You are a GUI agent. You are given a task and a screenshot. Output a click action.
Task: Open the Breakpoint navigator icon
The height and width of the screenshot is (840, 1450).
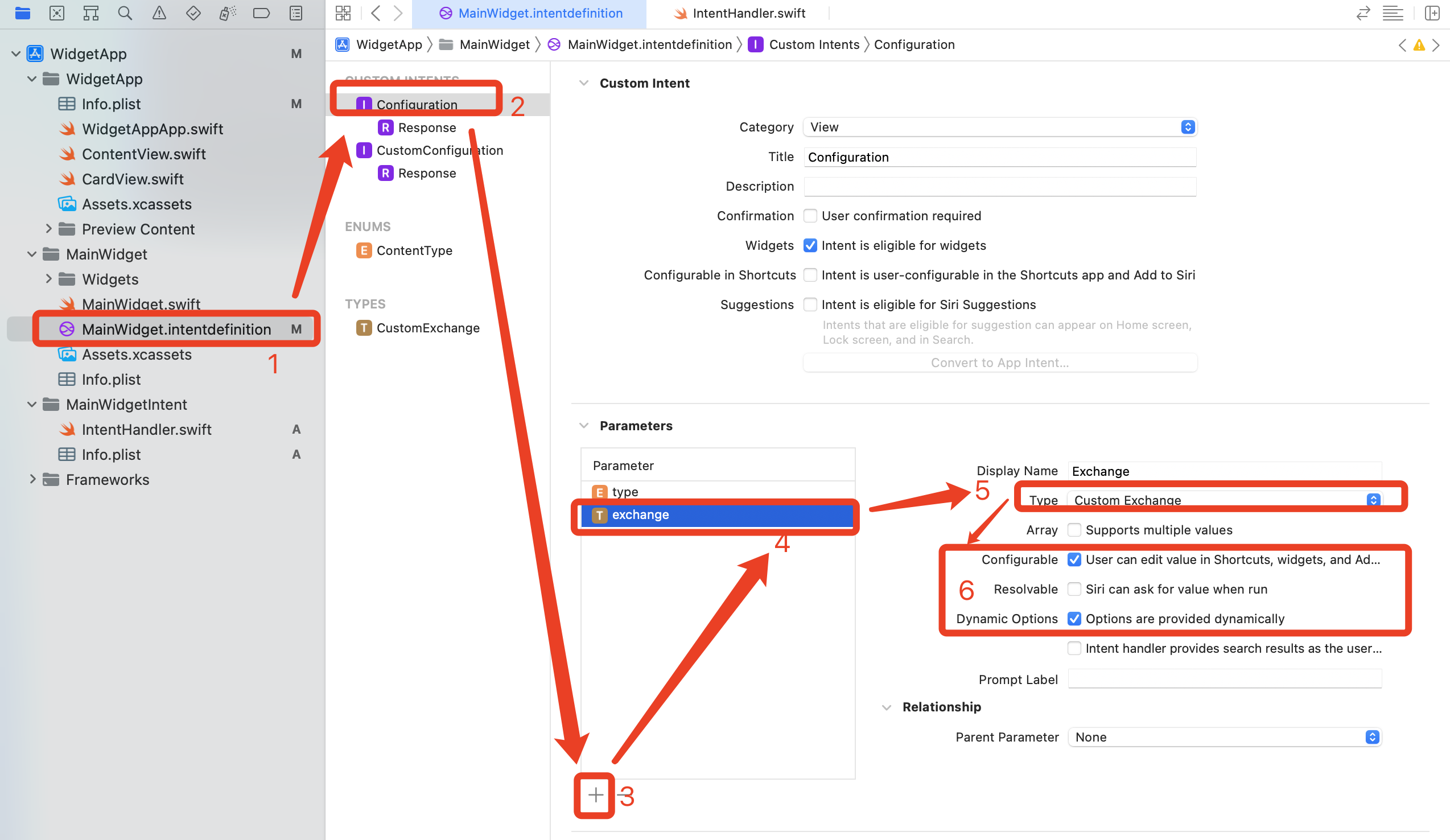coord(261,13)
